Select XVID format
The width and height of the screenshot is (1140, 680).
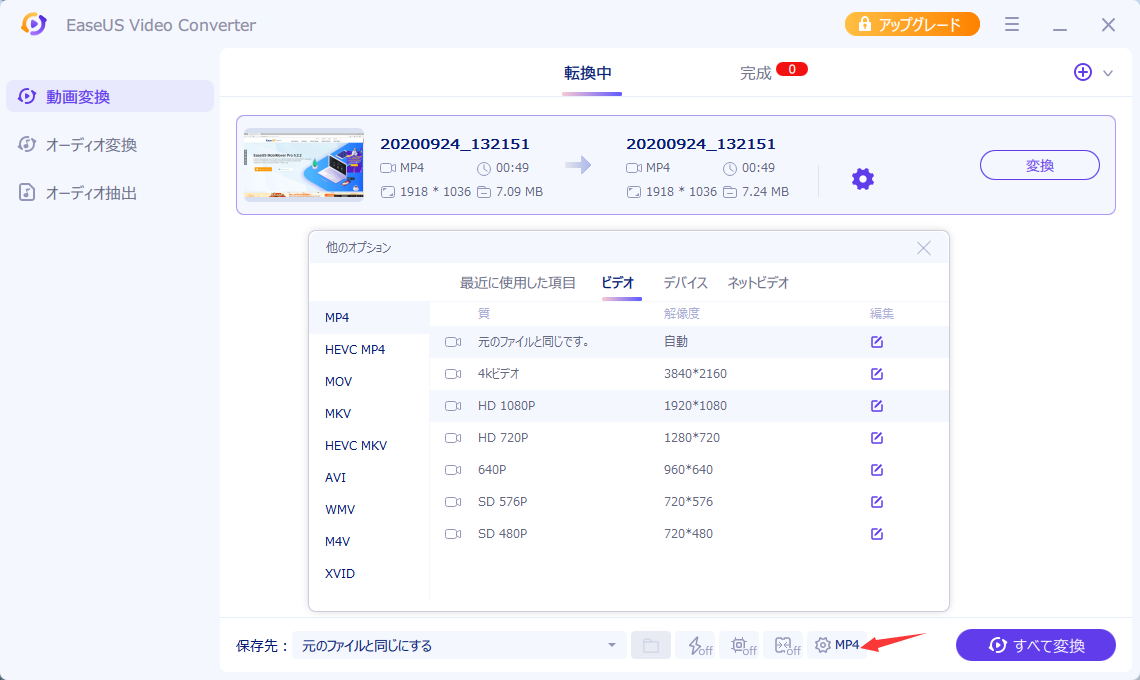pyautogui.click(x=369, y=574)
